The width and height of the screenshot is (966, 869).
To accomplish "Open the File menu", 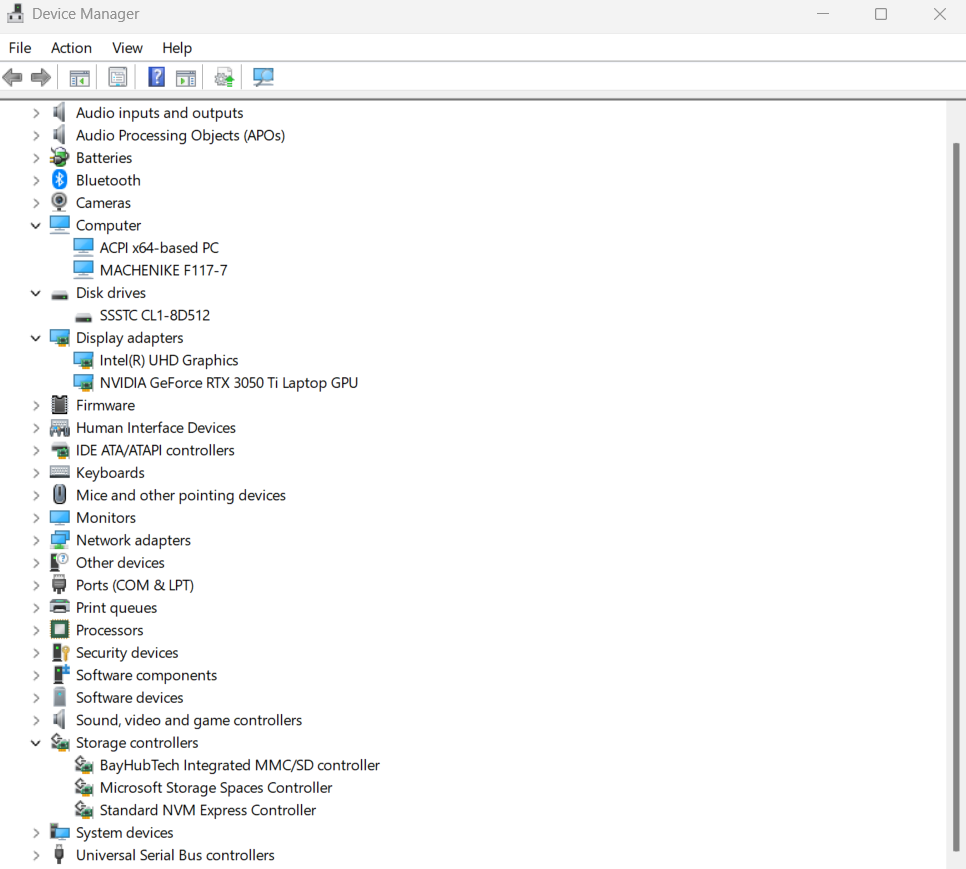I will point(20,47).
